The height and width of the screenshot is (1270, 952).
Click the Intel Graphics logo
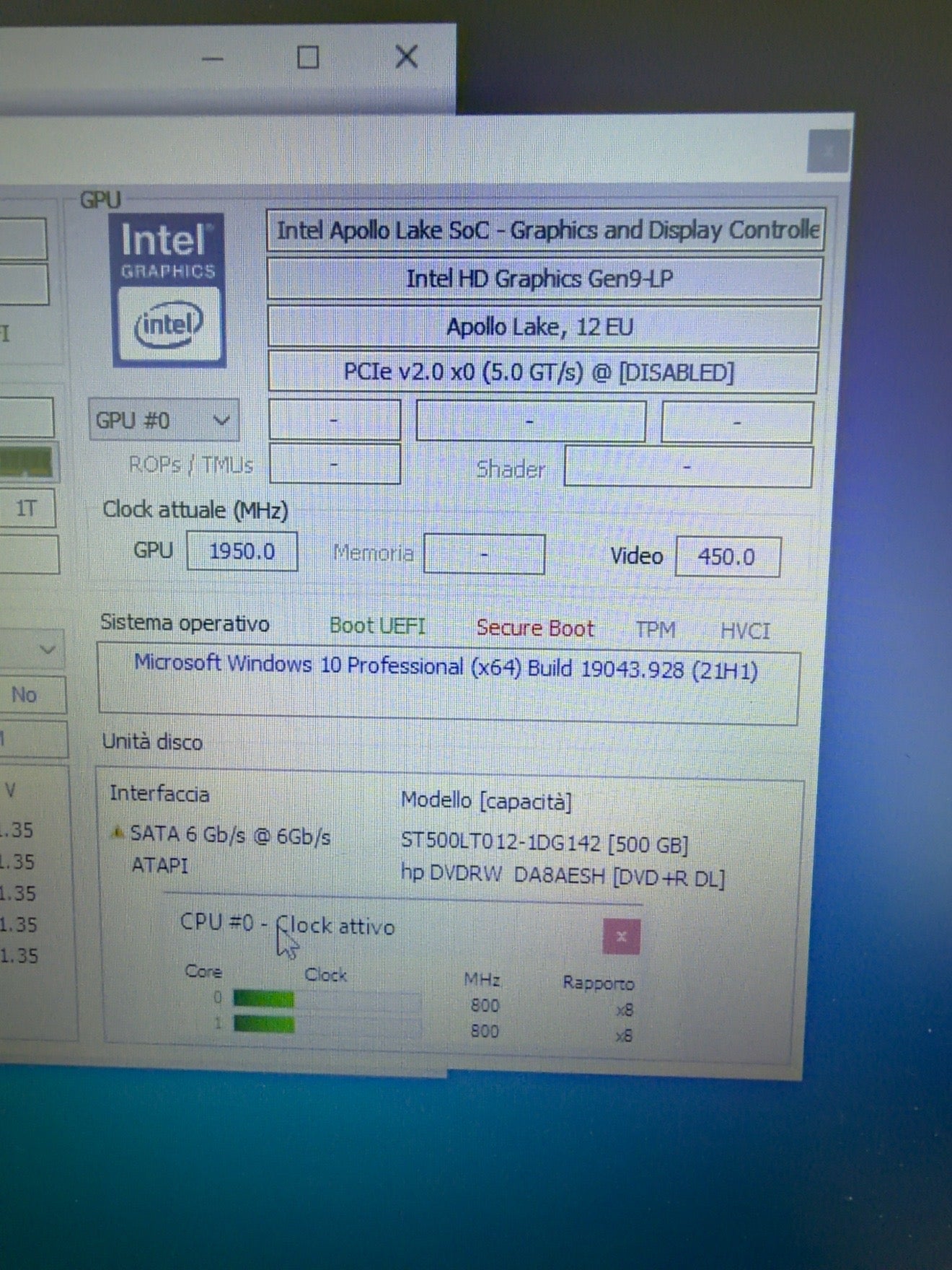[x=167, y=290]
